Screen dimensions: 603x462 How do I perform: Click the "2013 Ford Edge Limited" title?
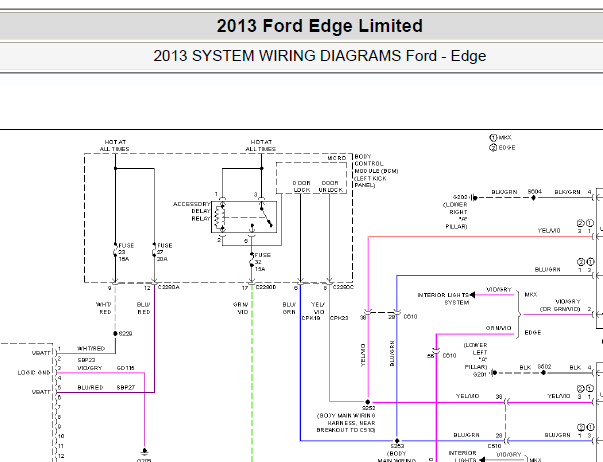tap(320, 26)
